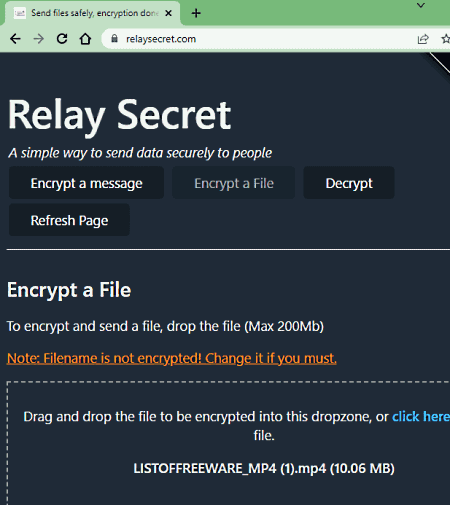Open the browser home page icon
The image size is (450, 505).
click(85, 39)
